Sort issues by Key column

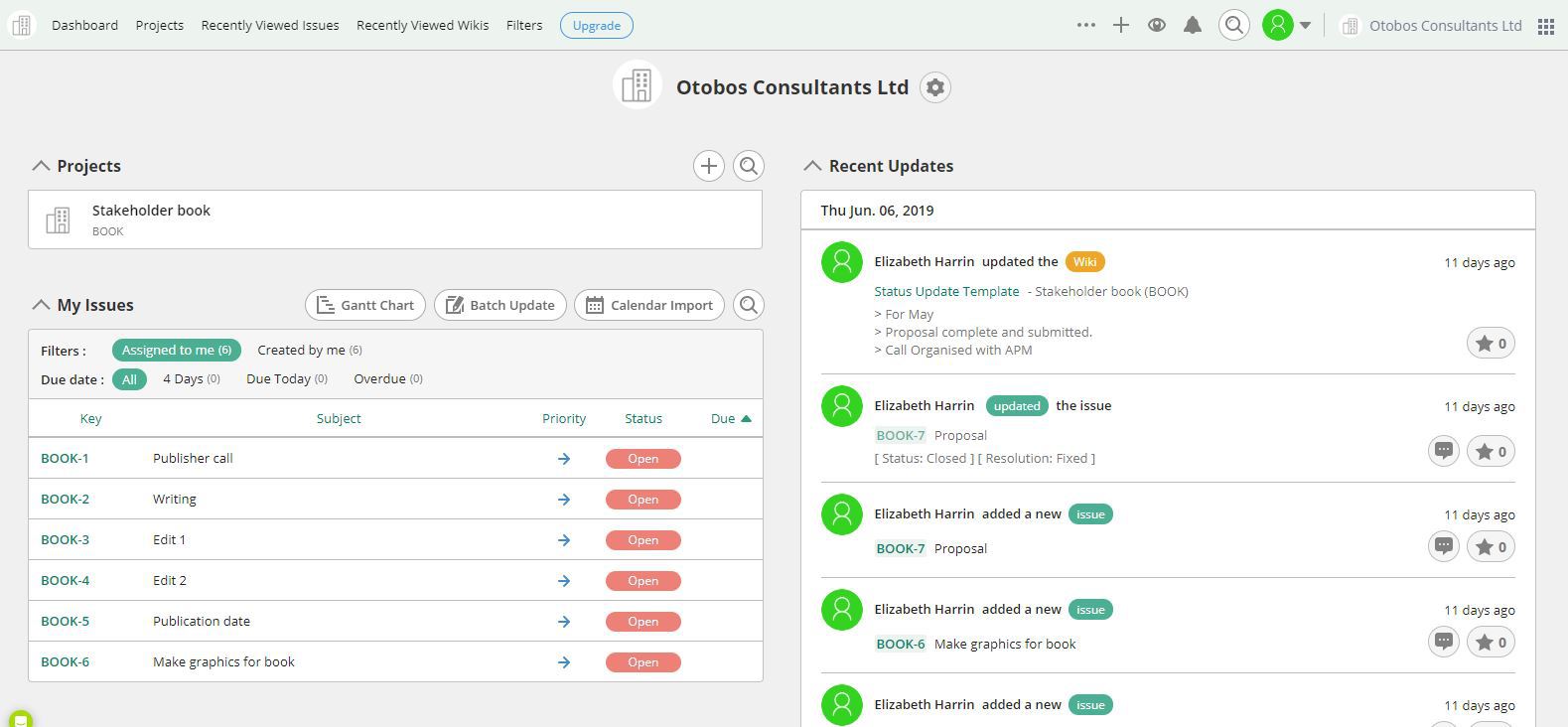click(90, 419)
